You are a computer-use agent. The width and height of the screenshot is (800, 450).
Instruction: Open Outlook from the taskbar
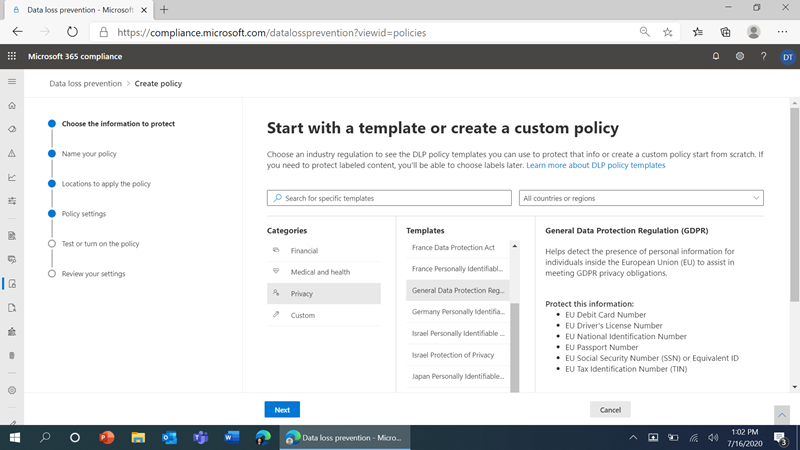tap(169, 437)
